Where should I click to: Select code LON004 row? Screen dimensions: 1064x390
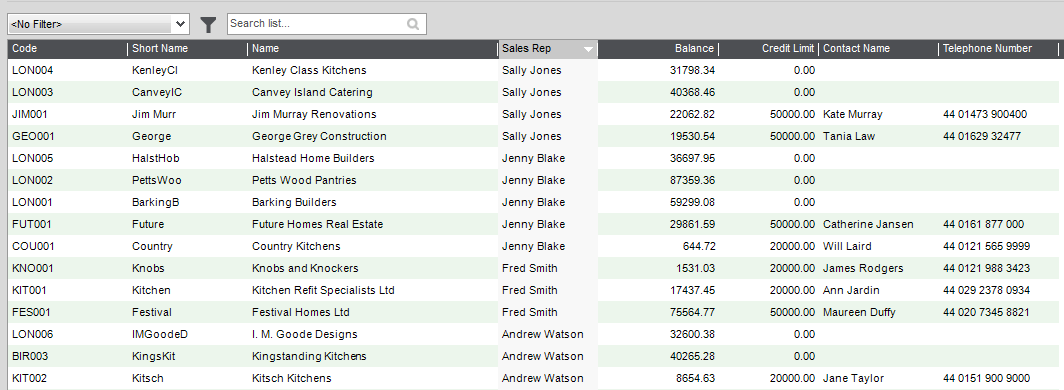(x=532, y=71)
